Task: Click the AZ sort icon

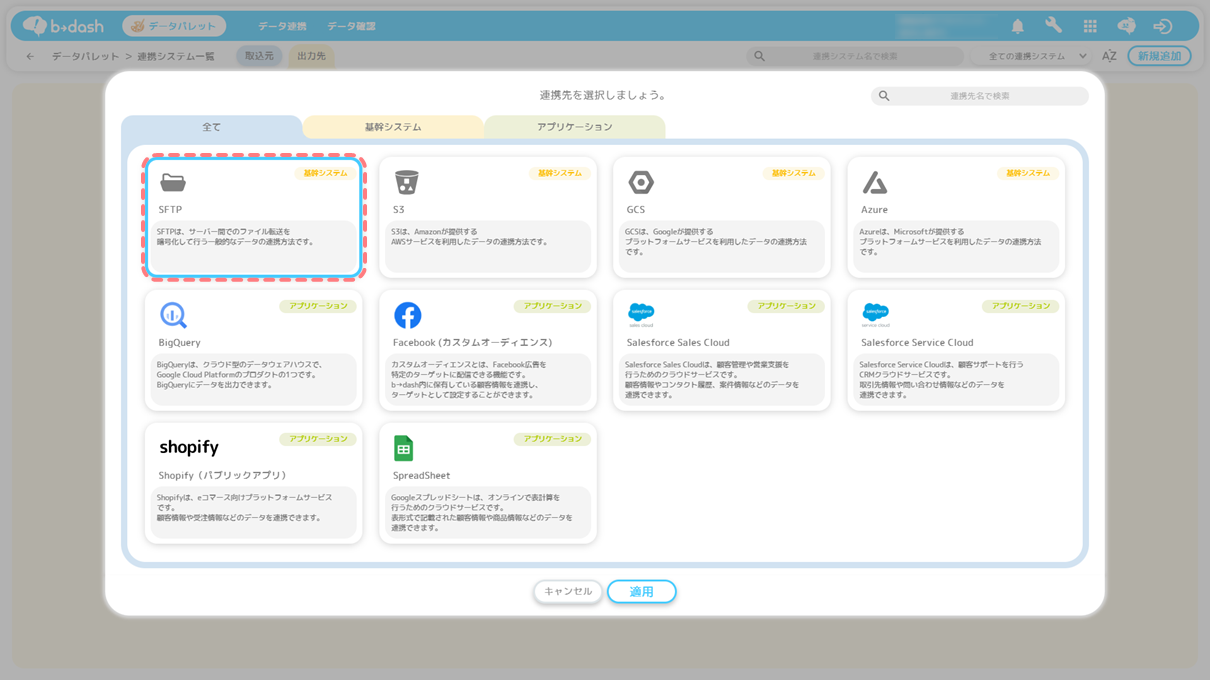Action: point(1109,56)
